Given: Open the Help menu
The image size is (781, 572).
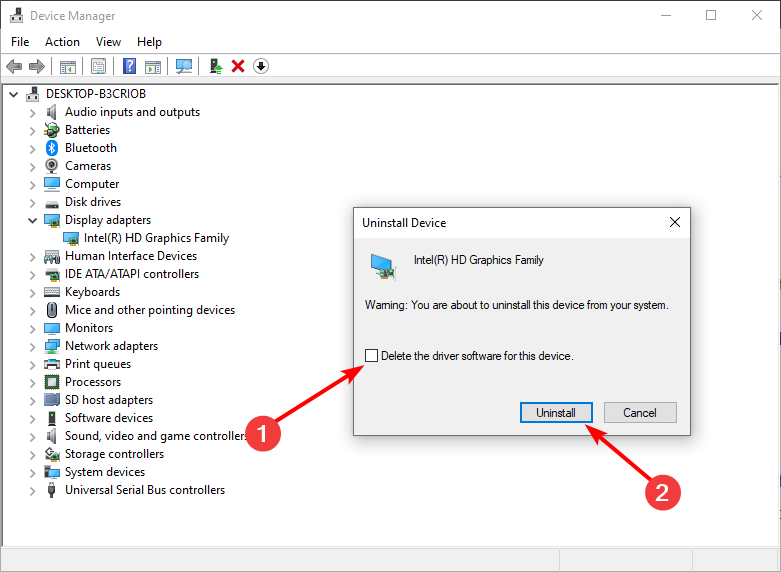Looking at the screenshot, I should pyautogui.click(x=149, y=42).
